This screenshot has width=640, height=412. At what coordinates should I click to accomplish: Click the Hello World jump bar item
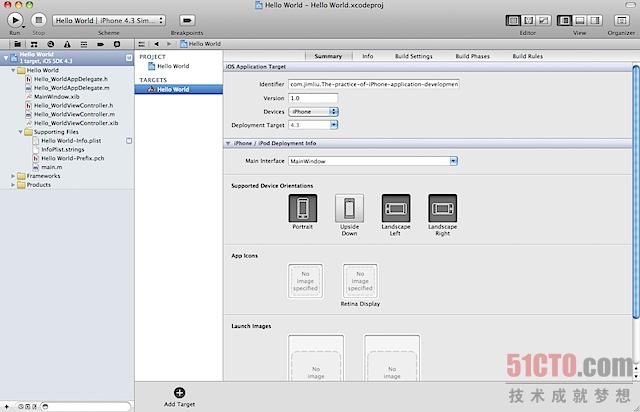point(200,44)
